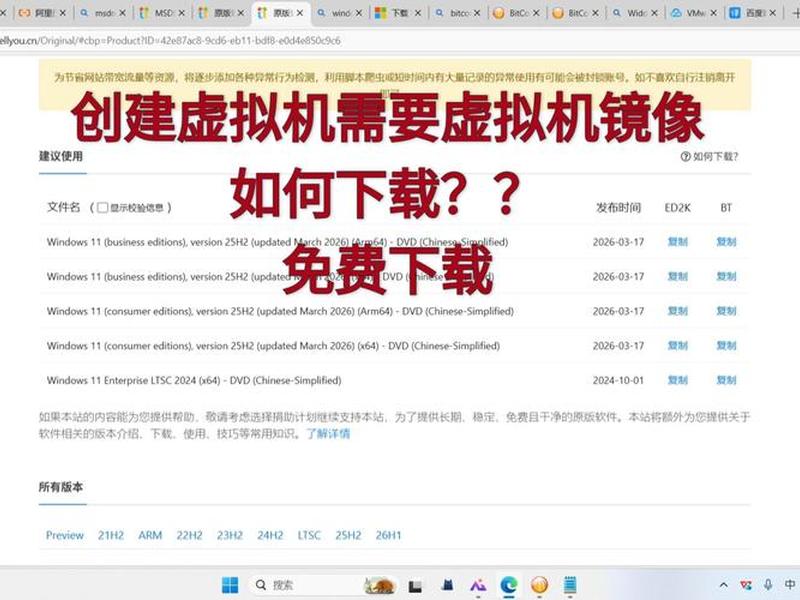Switch to Microsoft Edge in the taskbar
The width and height of the screenshot is (800, 600).
[x=509, y=585]
